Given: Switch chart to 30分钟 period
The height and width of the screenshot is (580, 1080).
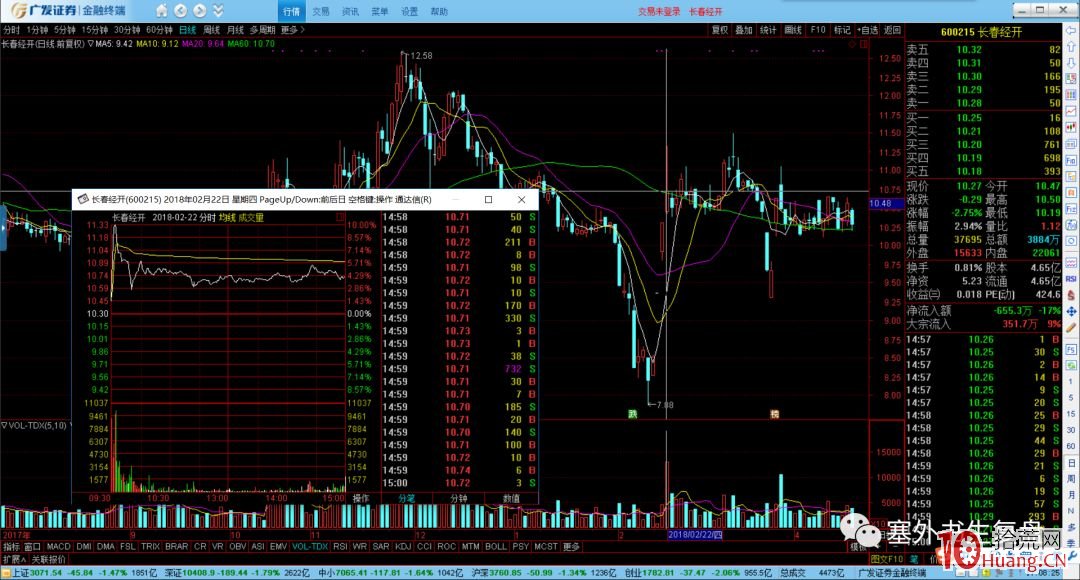Looking at the screenshot, I should [x=127, y=30].
